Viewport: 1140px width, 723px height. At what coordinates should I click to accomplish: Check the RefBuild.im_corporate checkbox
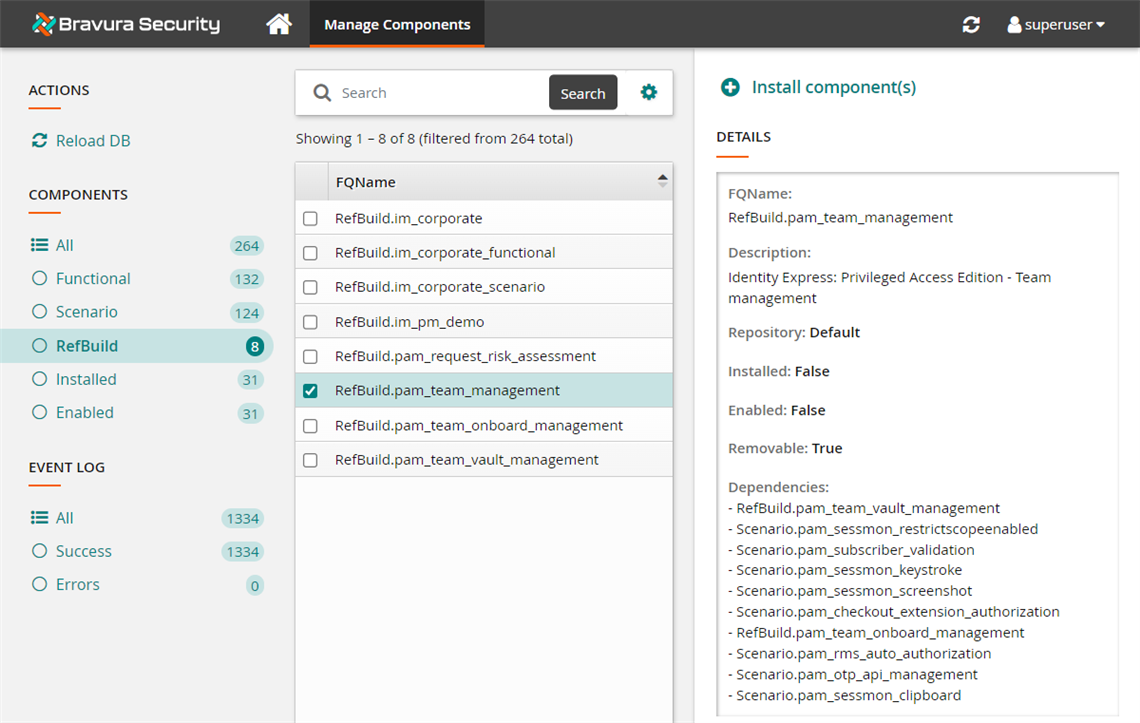point(310,218)
